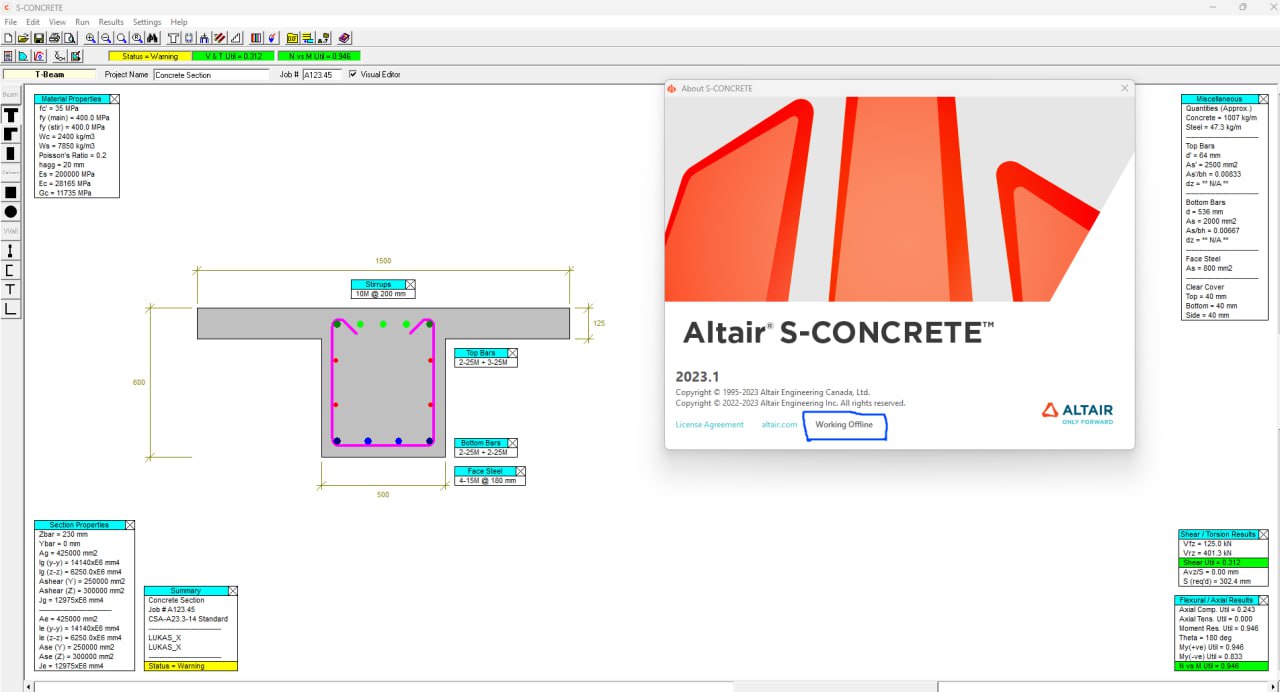Select the L-Beam shape in the left palette

[11, 134]
